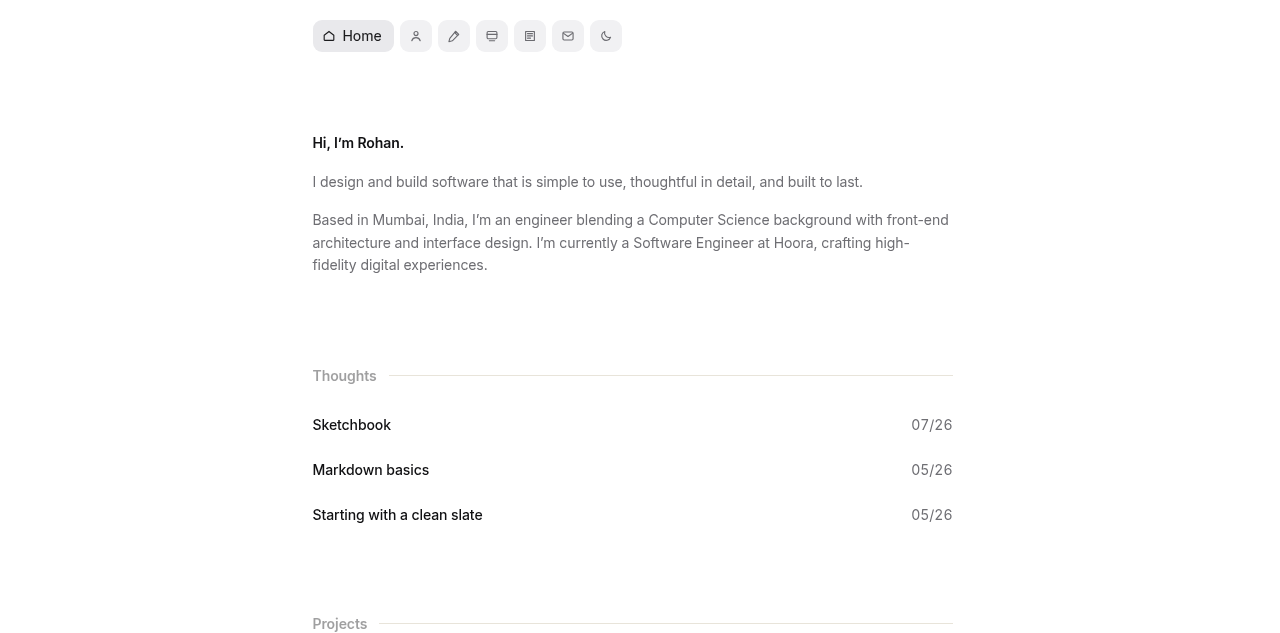Click the sentence 'I design and build software…'
Viewport: 1280px width, 633px height.
pos(588,182)
